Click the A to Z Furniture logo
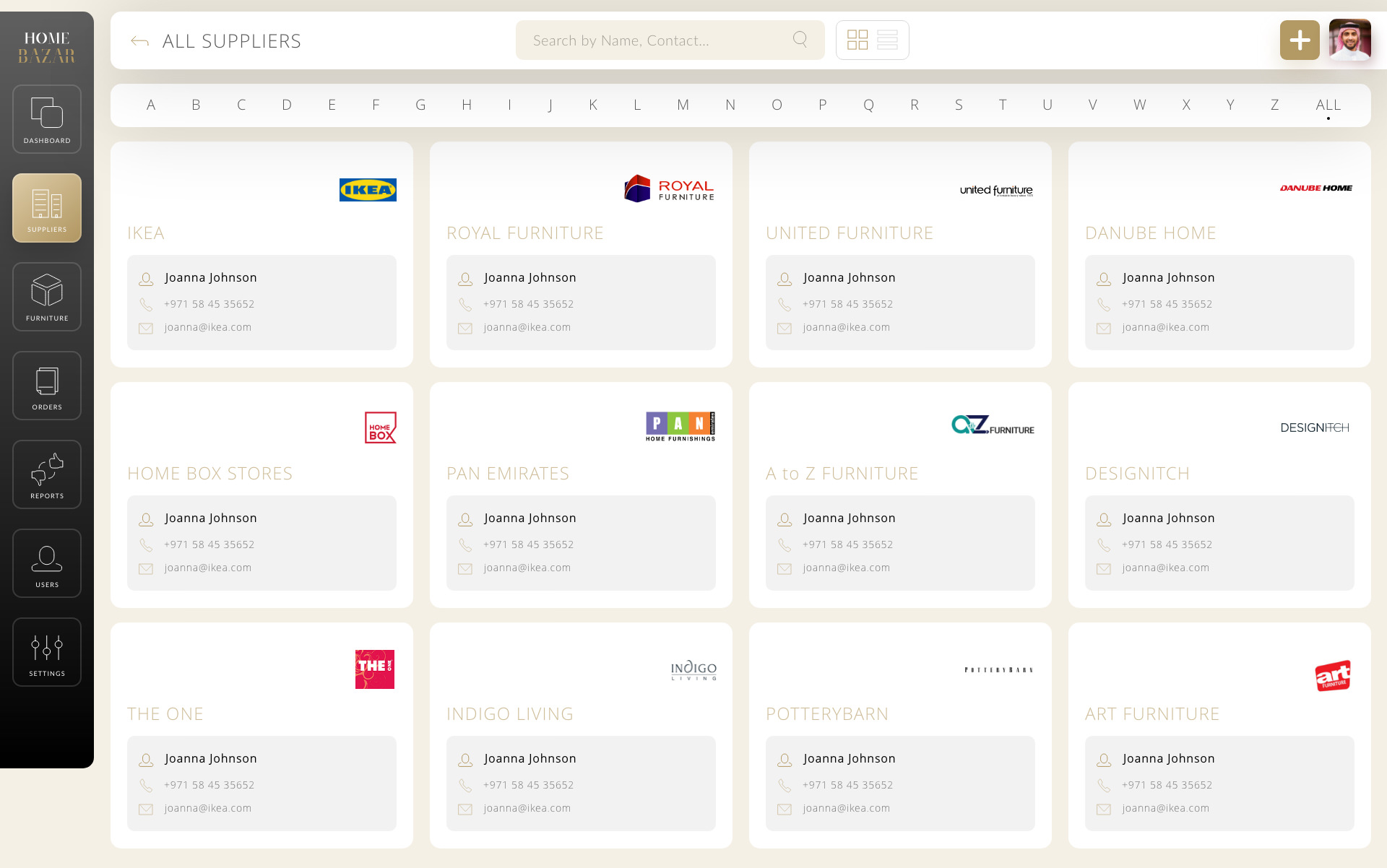1387x868 pixels. (x=993, y=425)
